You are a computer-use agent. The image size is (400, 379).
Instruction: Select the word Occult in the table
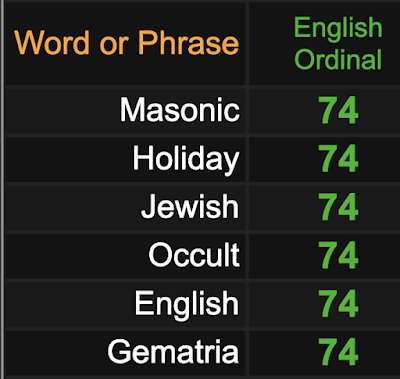[x=194, y=255]
